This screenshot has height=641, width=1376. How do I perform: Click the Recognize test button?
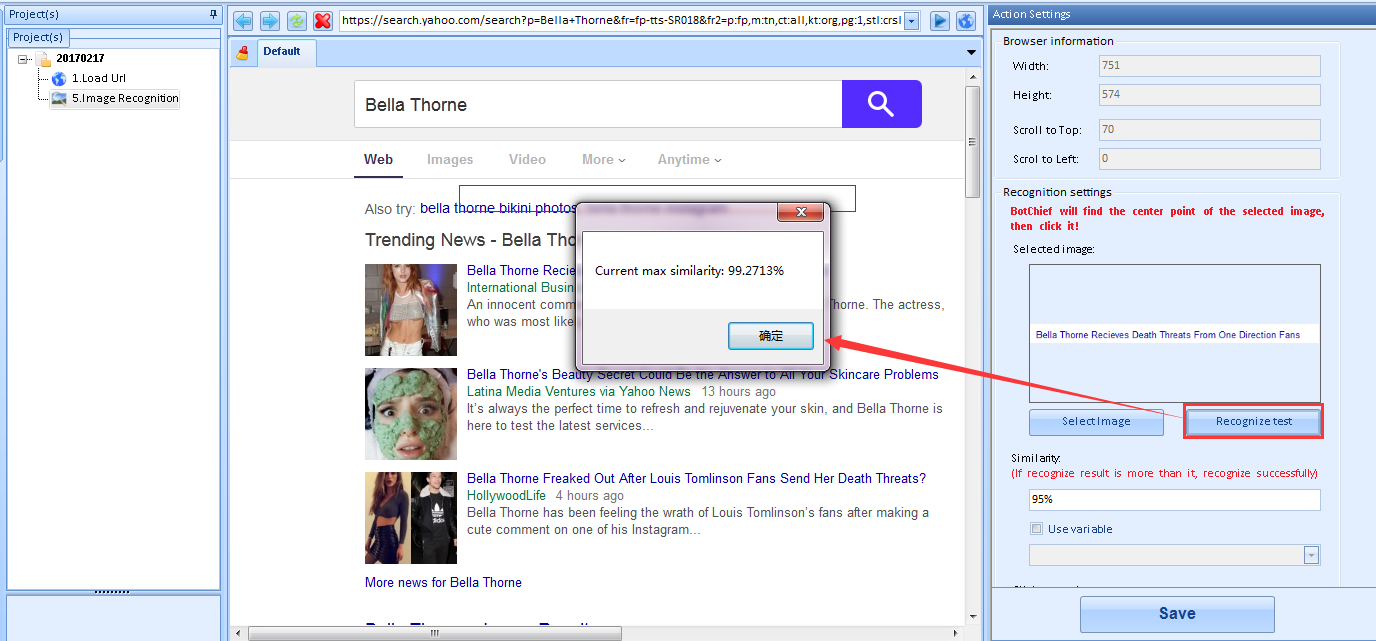tap(1254, 421)
